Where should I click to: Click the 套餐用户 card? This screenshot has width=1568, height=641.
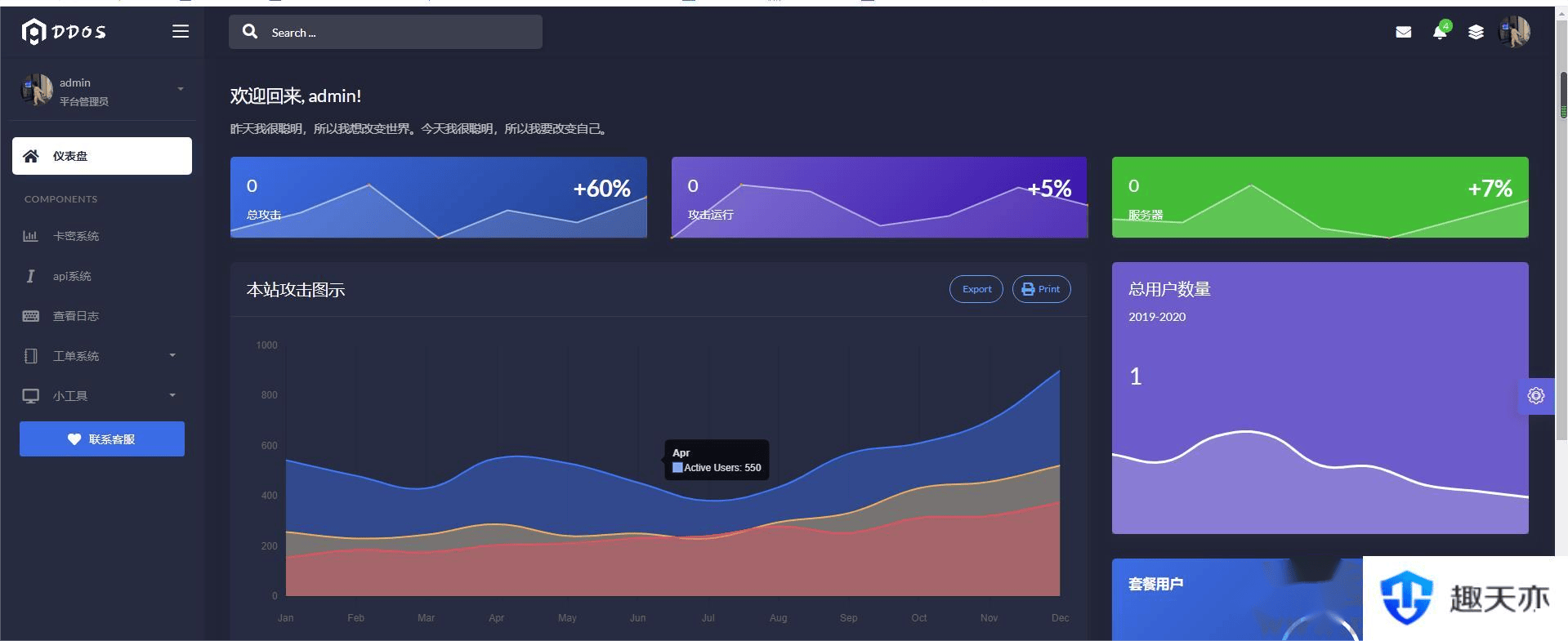(x=1237, y=599)
